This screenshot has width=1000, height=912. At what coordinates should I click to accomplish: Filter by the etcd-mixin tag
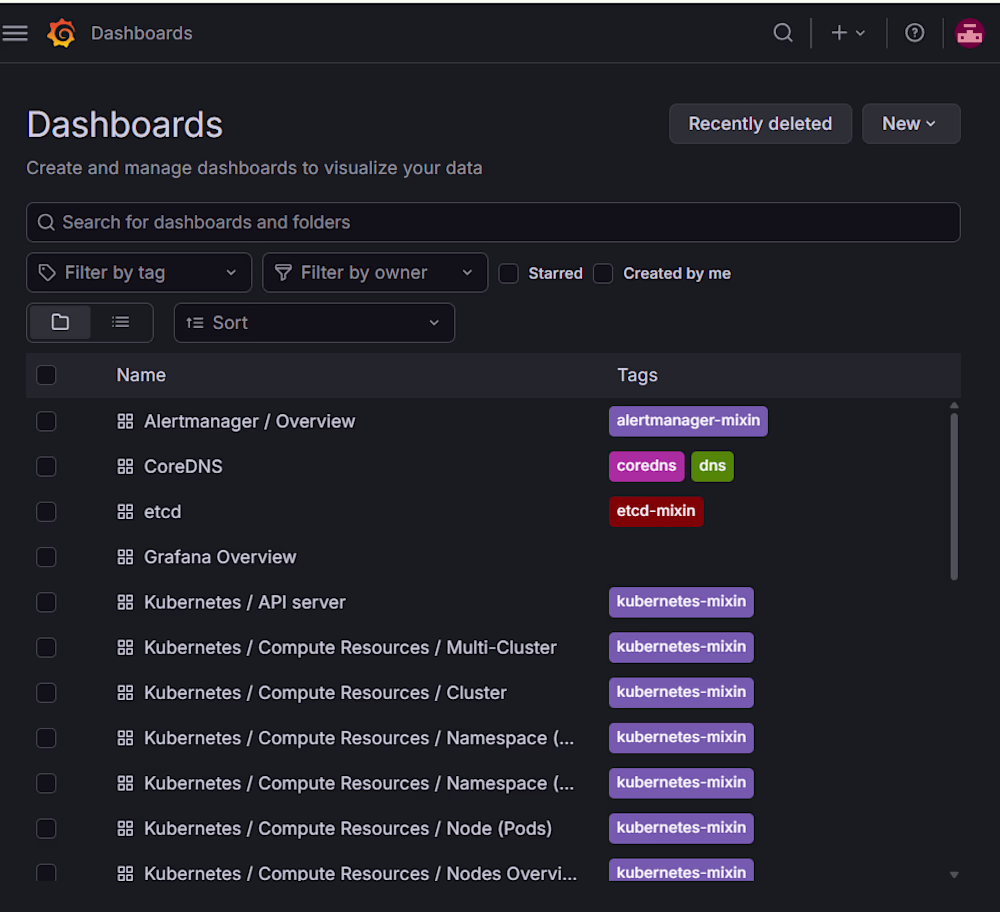tap(656, 511)
